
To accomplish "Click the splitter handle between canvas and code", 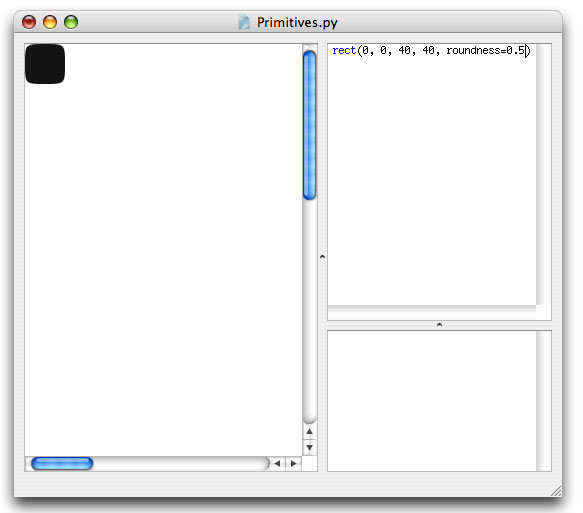I will click(x=322, y=256).
